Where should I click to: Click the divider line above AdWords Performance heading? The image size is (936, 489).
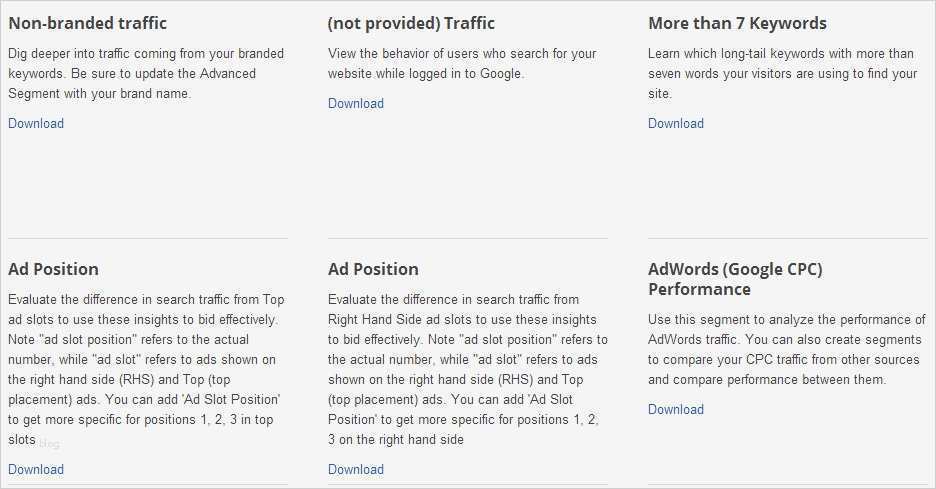click(787, 238)
